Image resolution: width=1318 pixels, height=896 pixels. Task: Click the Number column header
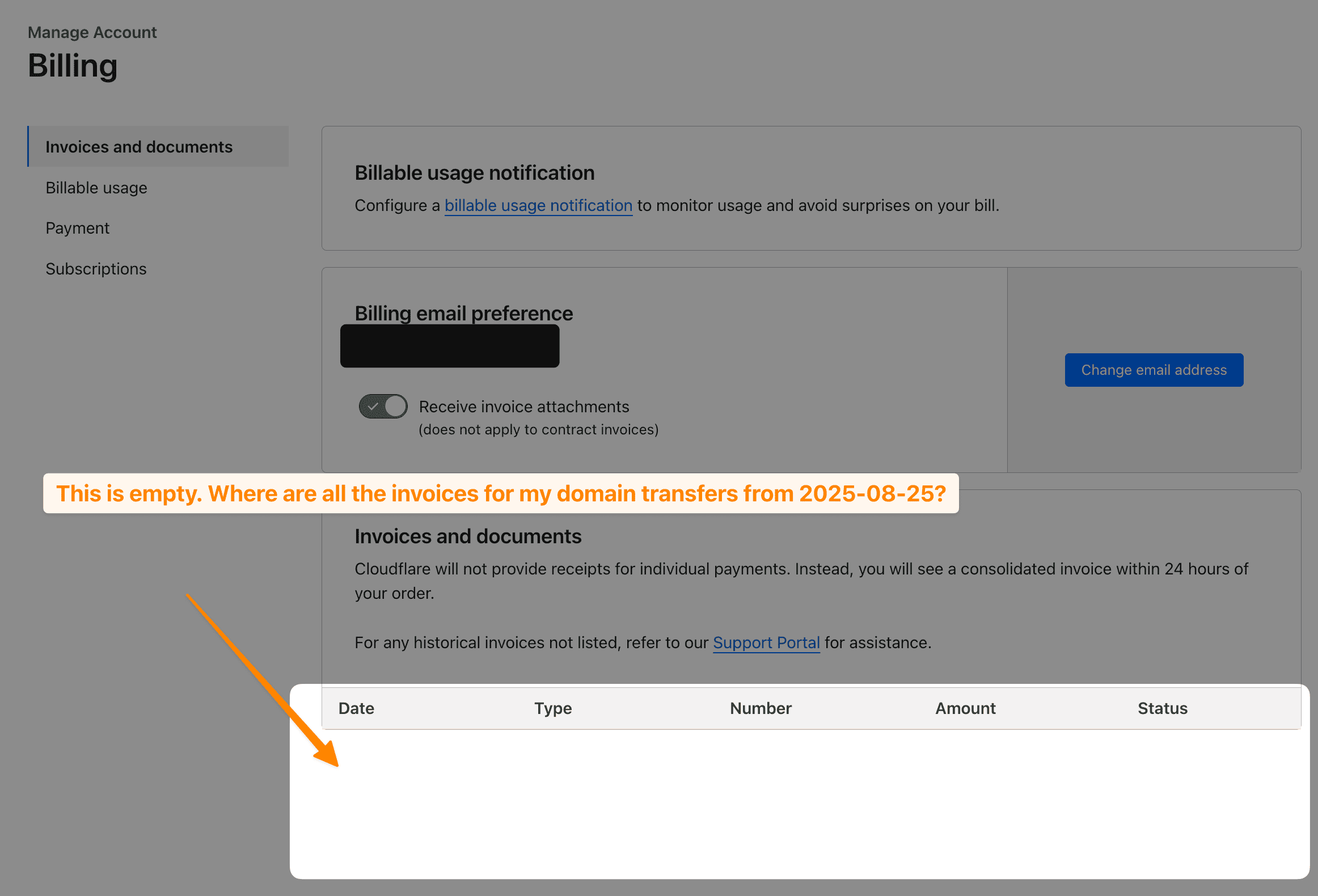tap(760, 708)
